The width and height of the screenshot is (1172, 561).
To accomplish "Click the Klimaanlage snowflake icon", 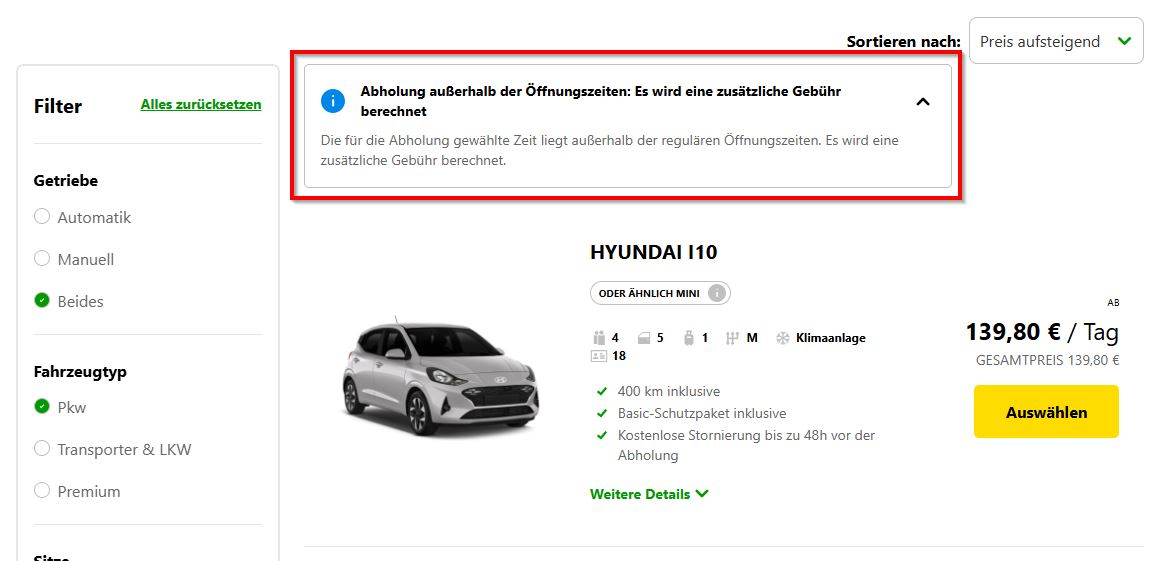I will pos(783,338).
